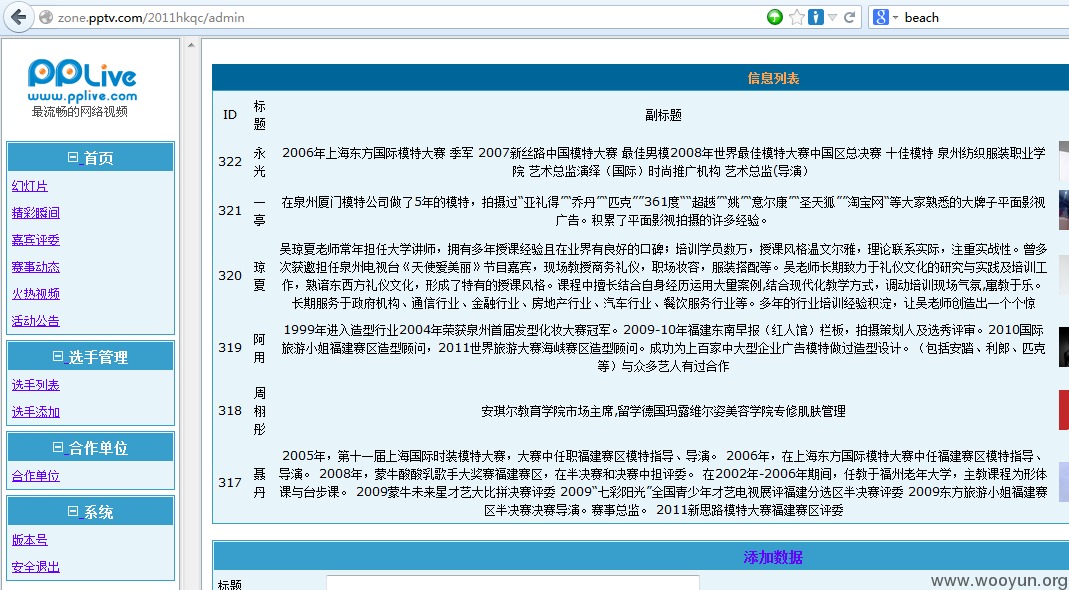1069x590 pixels.
Task: Click the 信息列表 table header
Action: click(x=773, y=78)
